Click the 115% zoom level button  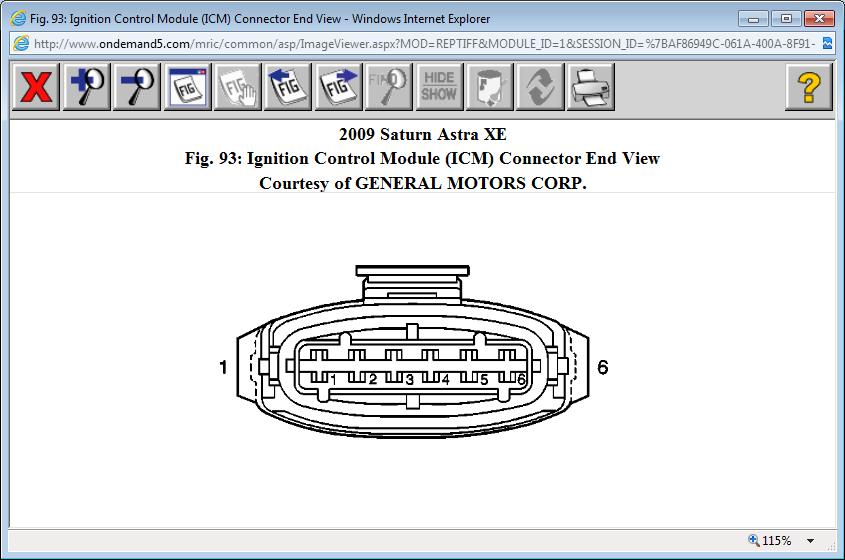click(x=770, y=541)
